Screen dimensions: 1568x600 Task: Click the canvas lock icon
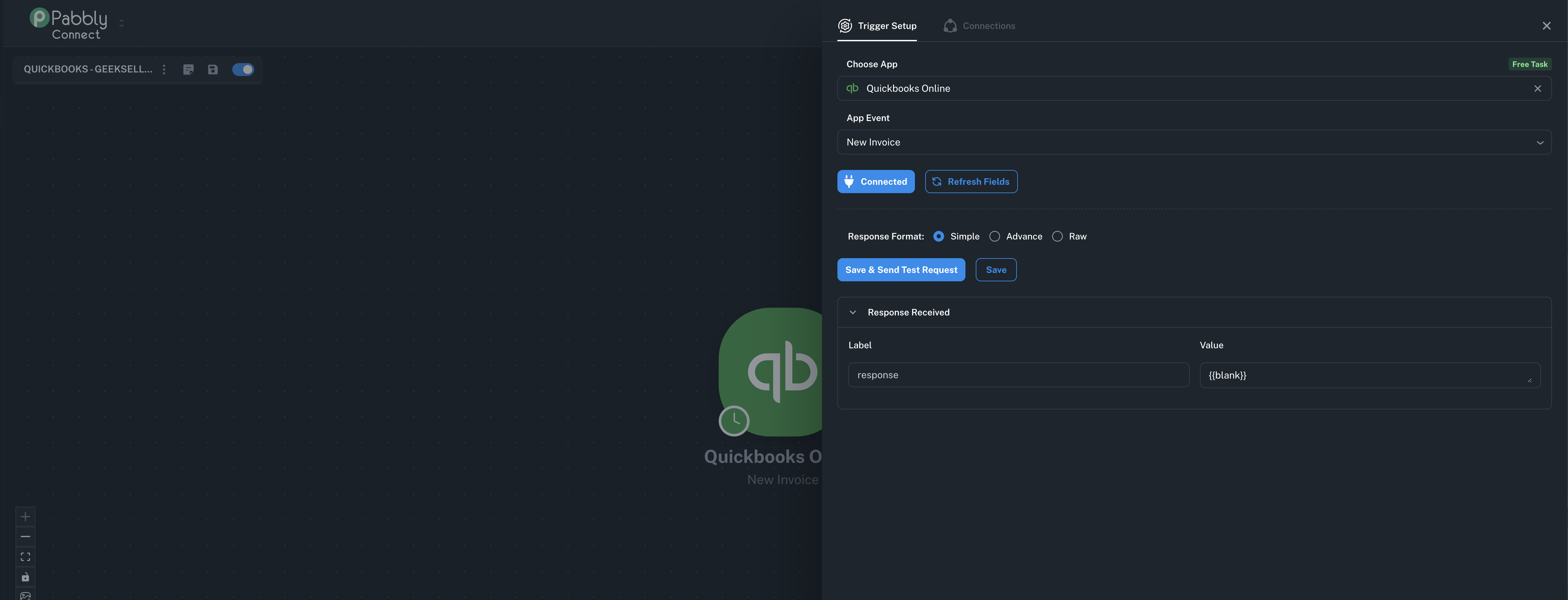[25, 577]
